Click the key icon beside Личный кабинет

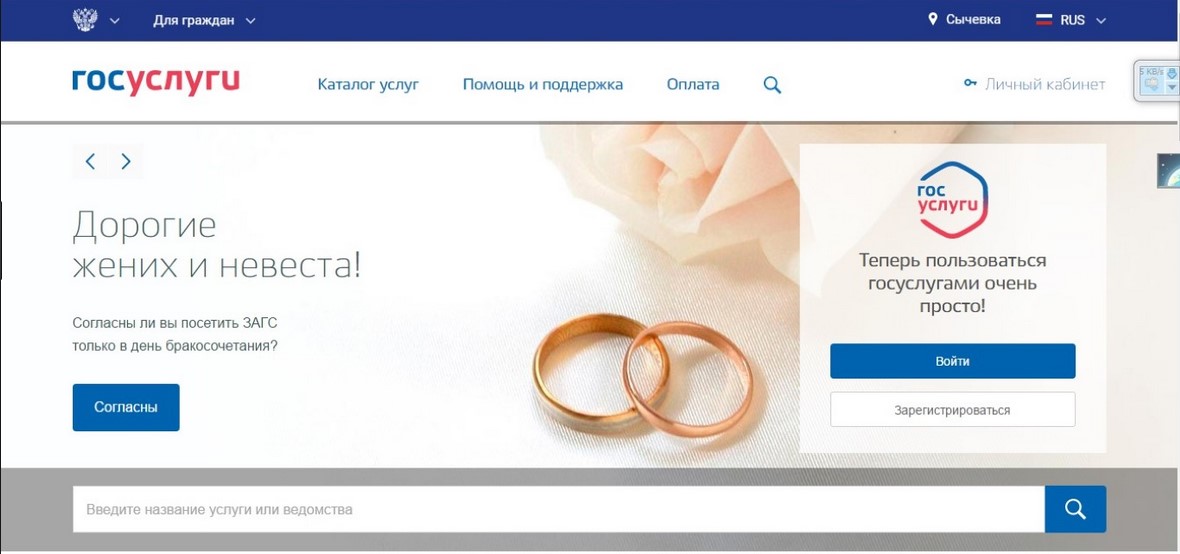[x=970, y=84]
